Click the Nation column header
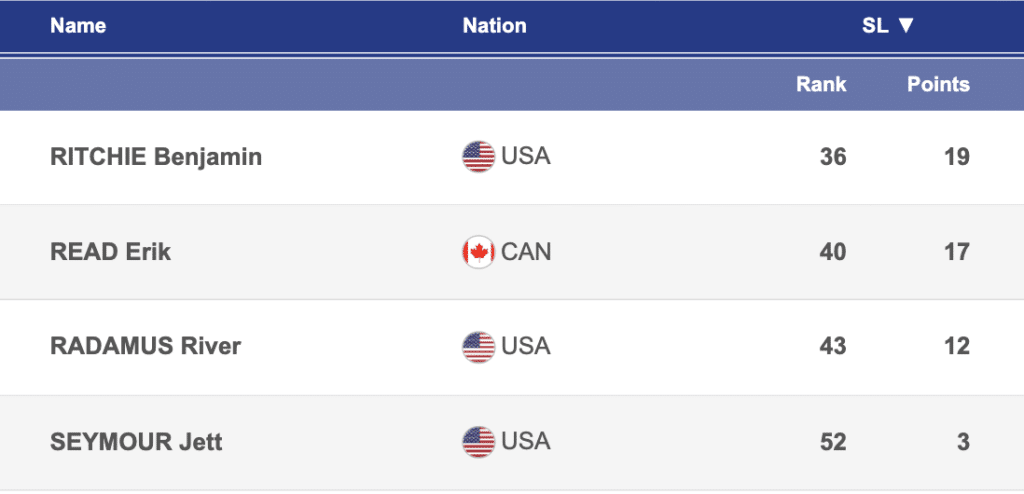 point(494,26)
